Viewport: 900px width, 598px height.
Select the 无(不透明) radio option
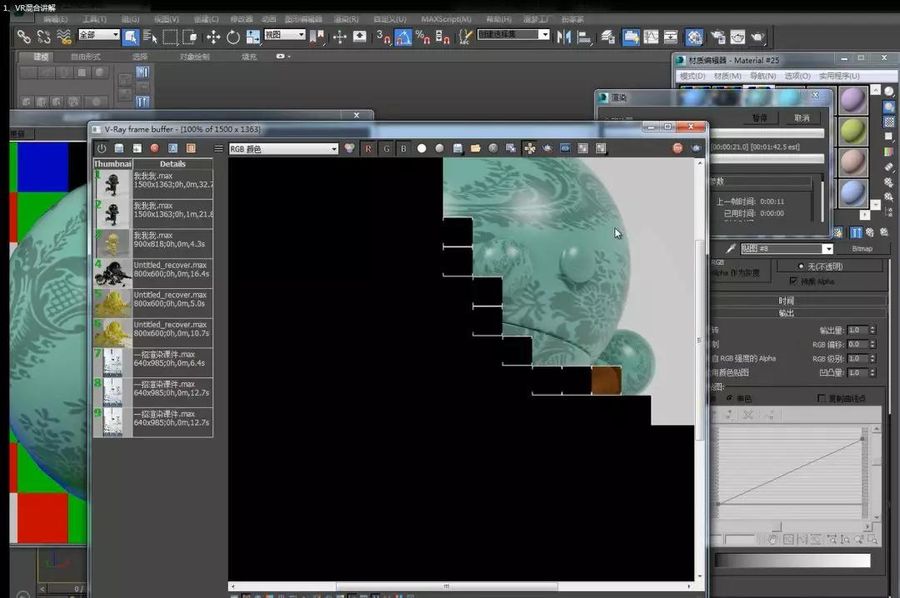801,266
